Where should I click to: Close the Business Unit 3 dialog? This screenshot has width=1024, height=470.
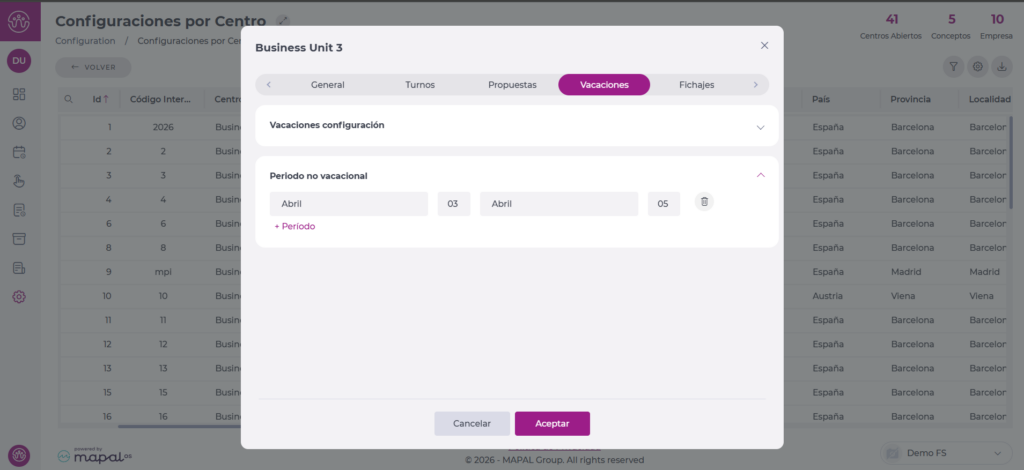point(764,46)
